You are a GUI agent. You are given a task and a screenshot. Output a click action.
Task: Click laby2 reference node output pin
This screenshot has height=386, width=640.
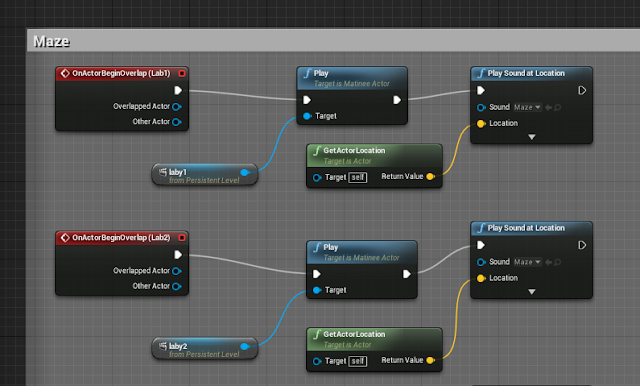point(244,347)
